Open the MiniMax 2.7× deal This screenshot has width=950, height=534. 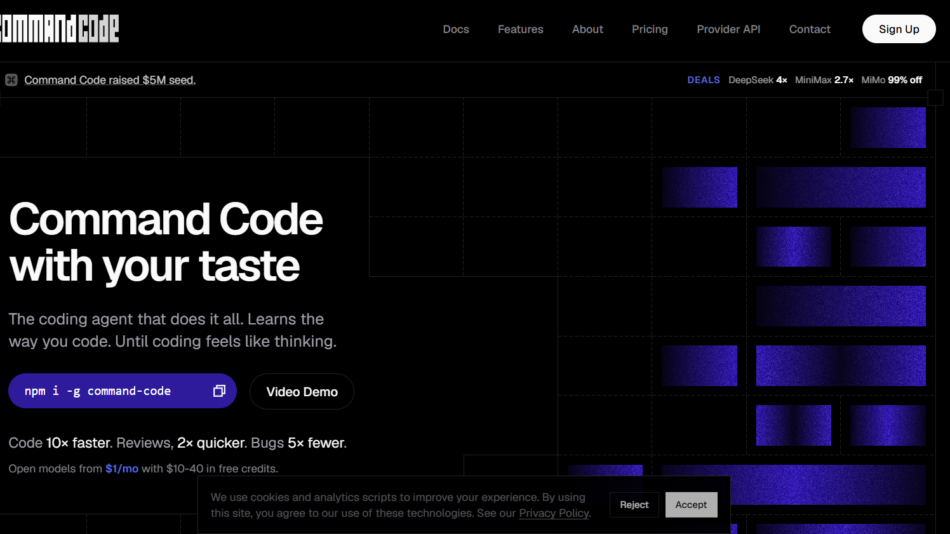point(824,80)
